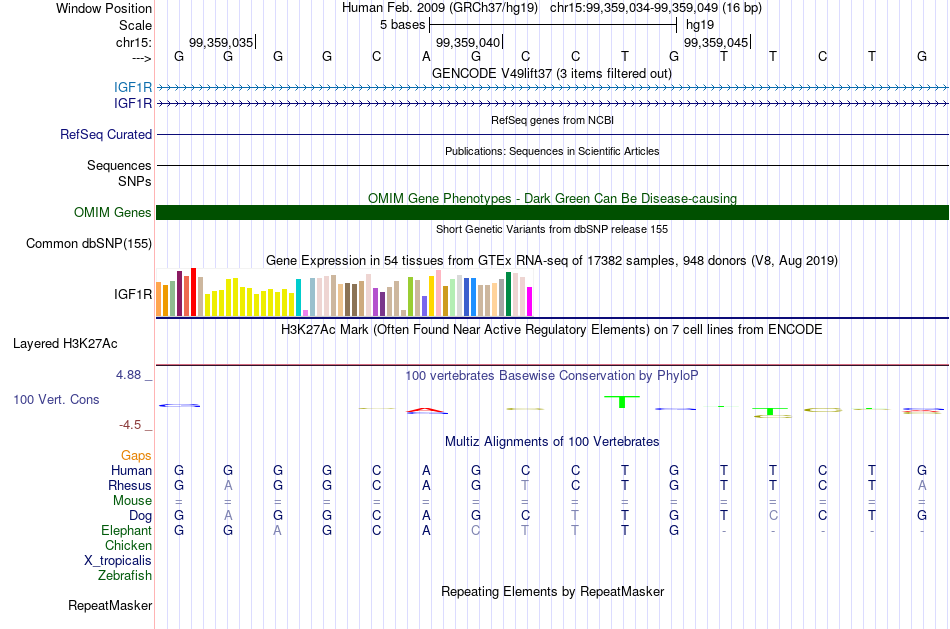
Task: Click the GENCODE V49lift37 track title
Action: [552, 73]
